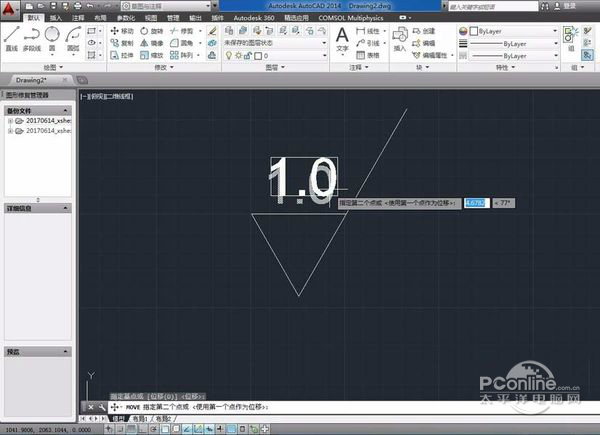Open the lineweight ByLayer dropdown
Viewport: 600px width, 435px height.
coord(514,44)
